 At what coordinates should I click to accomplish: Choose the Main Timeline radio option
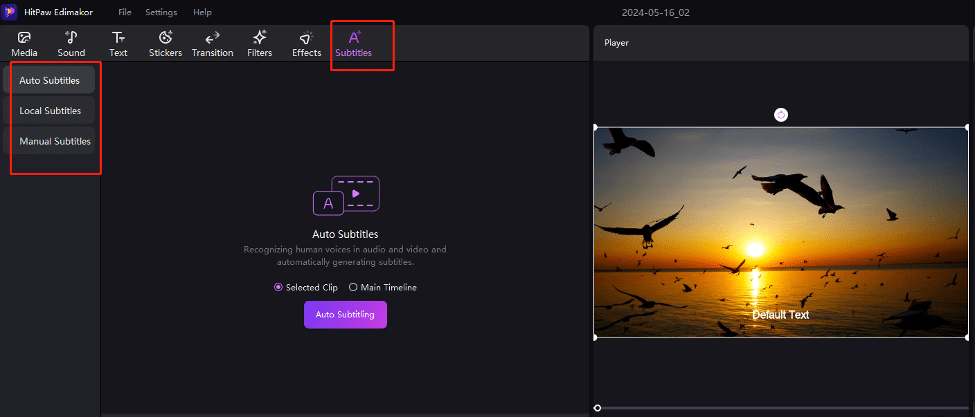tap(353, 287)
